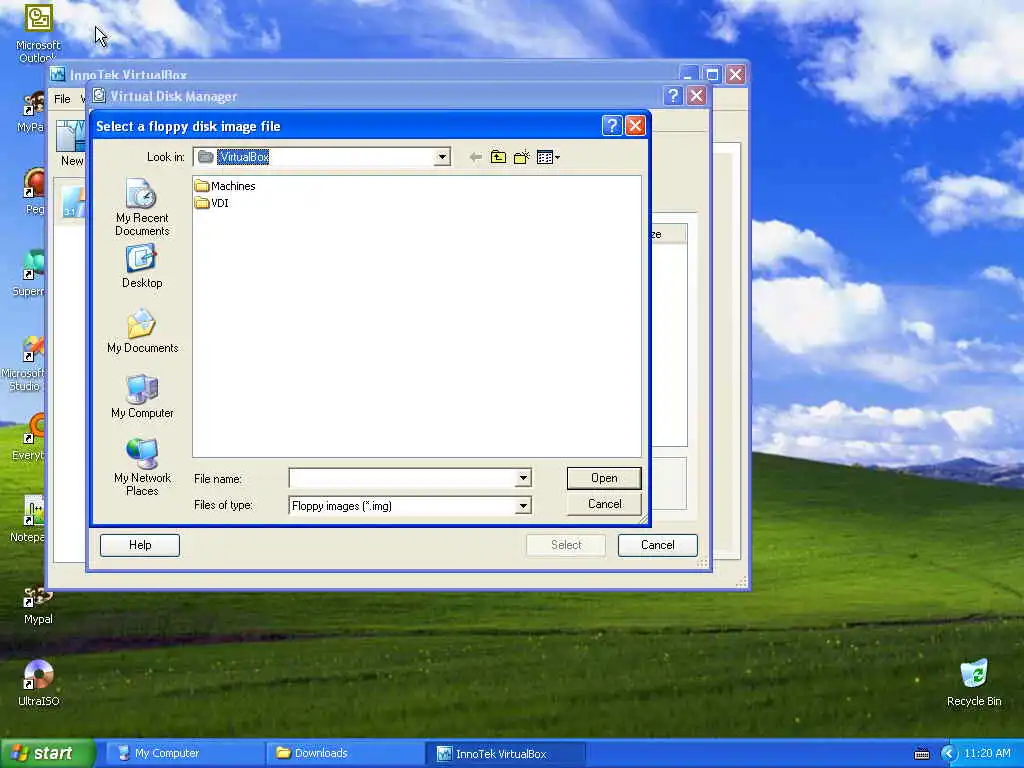
Task: Open My Network Places shortcut
Action: point(142,466)
